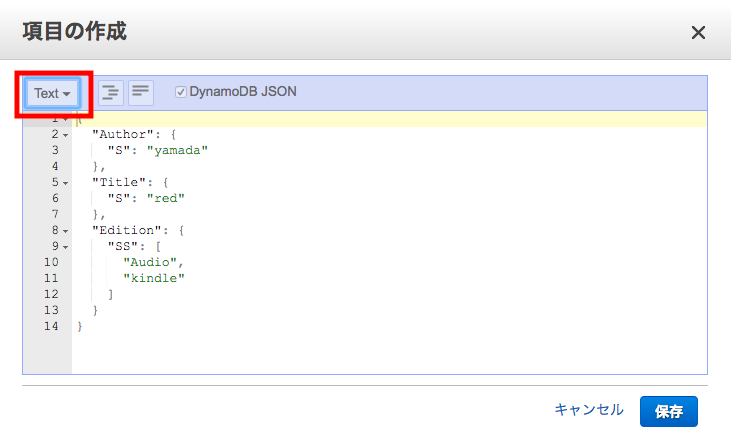
Task: Click the "Title" key text
Action: pyautogui.click(x=119, y=183)
